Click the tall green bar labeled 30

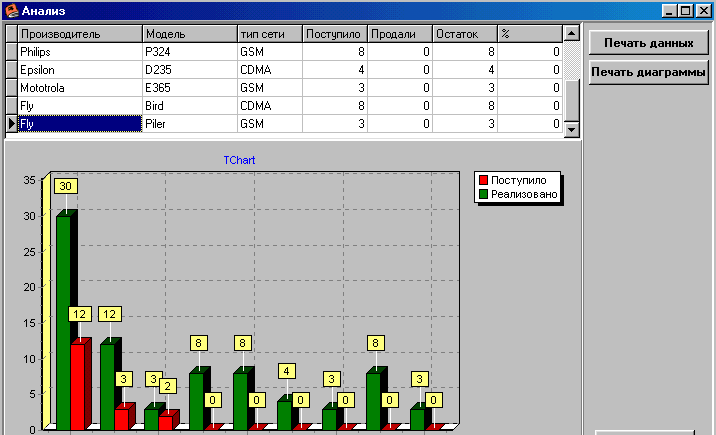pos(63,322)
